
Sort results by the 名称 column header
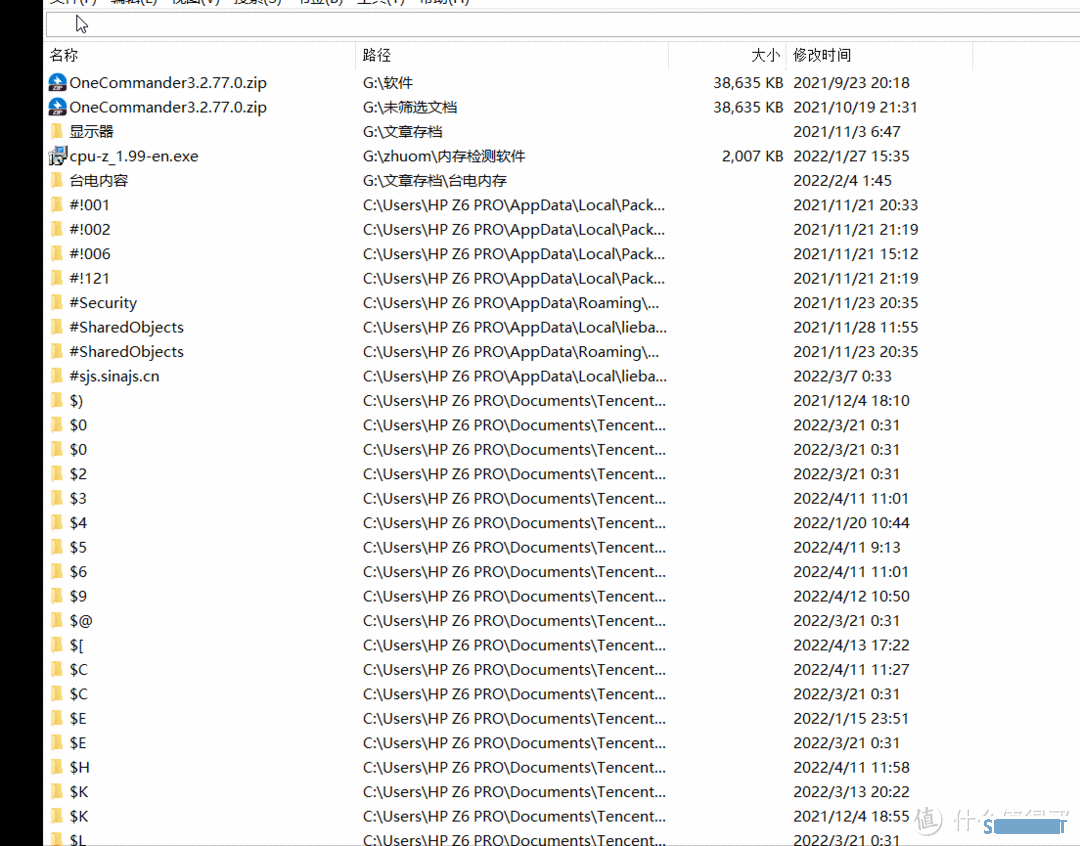pyautogui.click(x=64, y=56)
